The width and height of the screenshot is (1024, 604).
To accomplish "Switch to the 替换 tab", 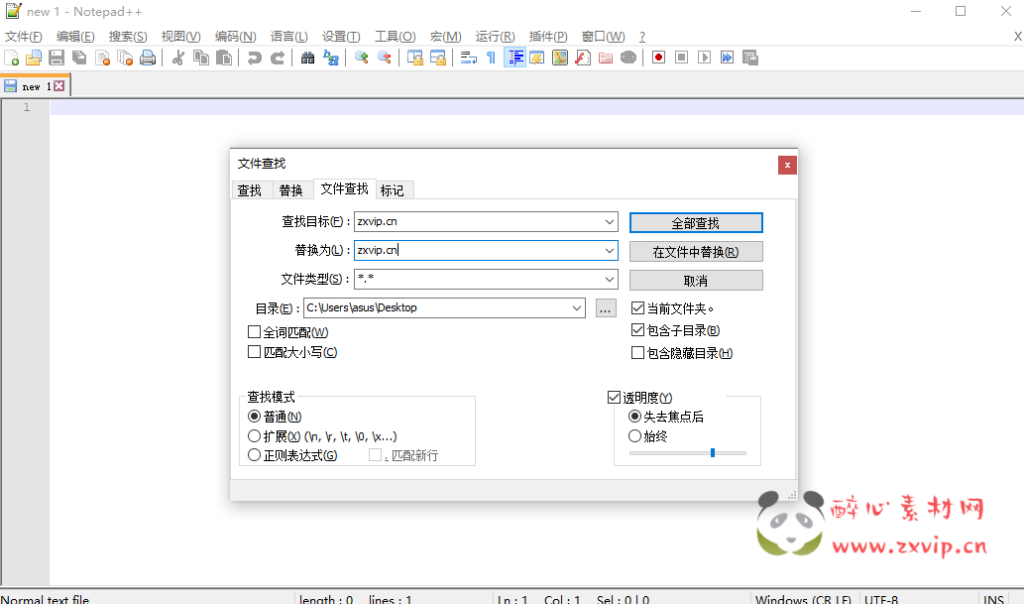I will click(x=291, y=189).
